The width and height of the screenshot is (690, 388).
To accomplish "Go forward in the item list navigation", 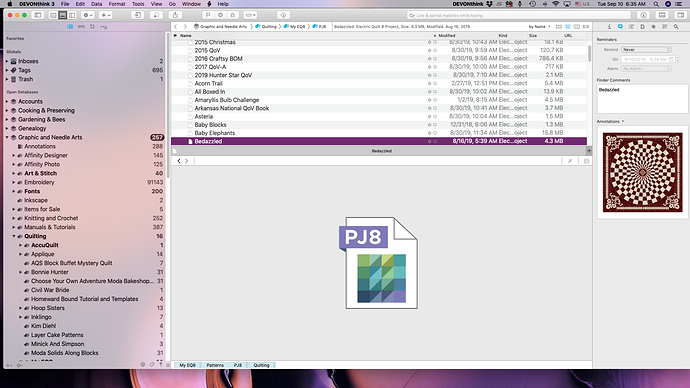I will click(x=185, y=26).
